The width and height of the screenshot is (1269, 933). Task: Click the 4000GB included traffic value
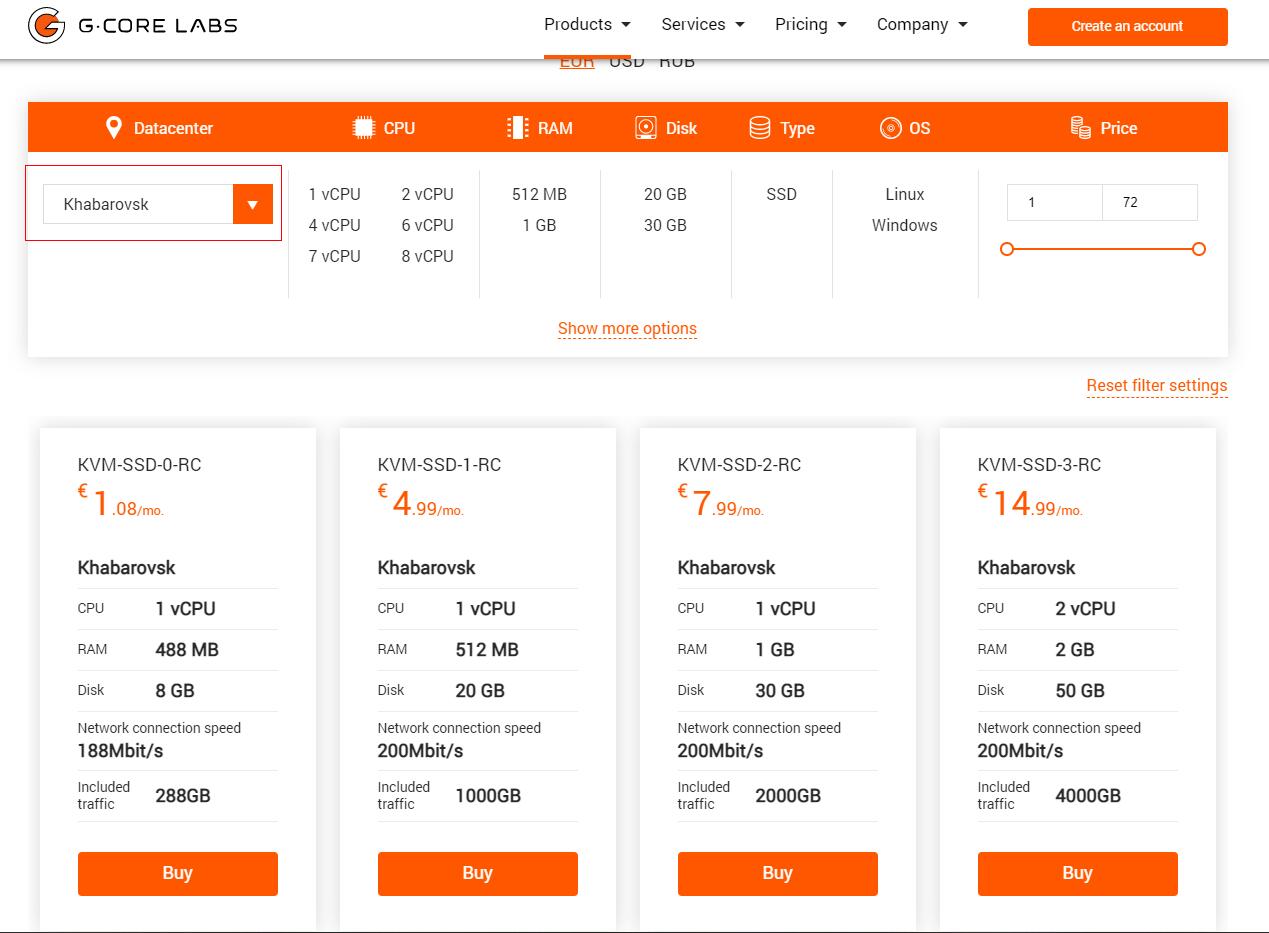[1088, 796]
